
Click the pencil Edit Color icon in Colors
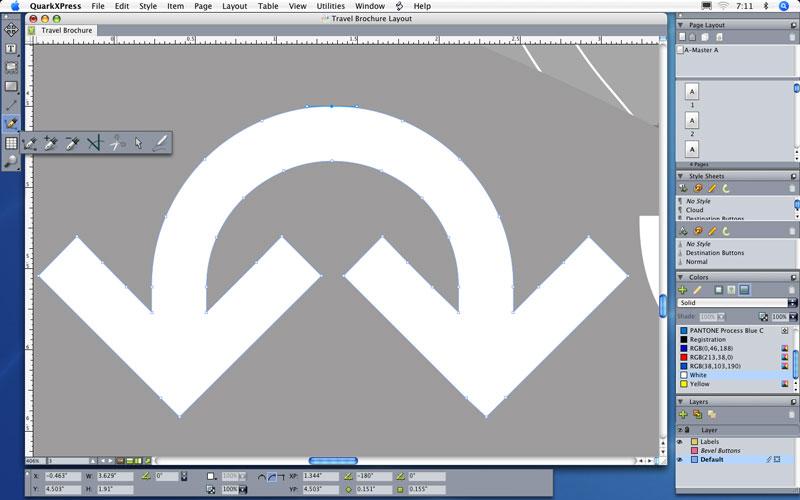point(697,290)
